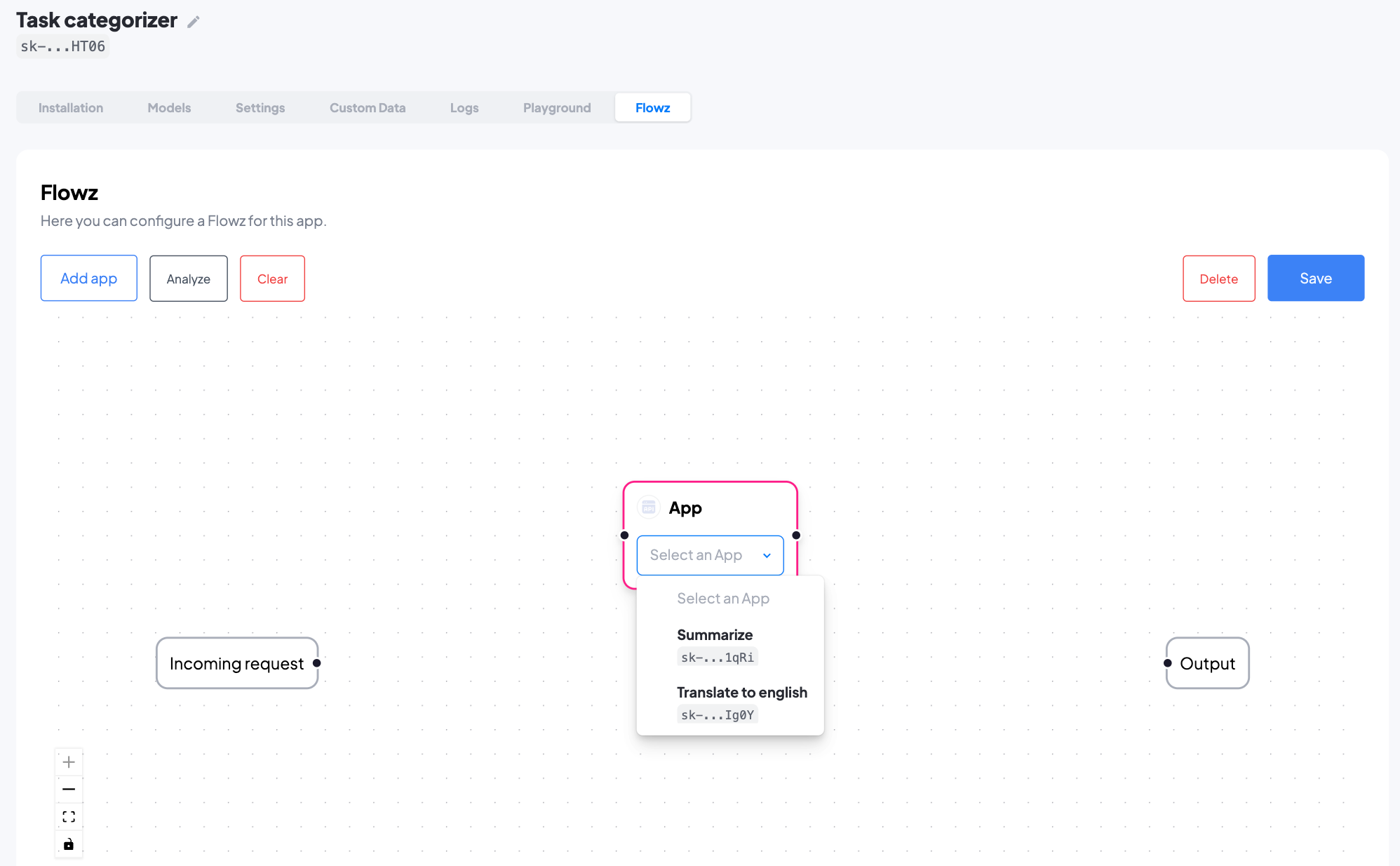Click the App node API icon
Viewport: 1400px width, 866px height.
649,507
